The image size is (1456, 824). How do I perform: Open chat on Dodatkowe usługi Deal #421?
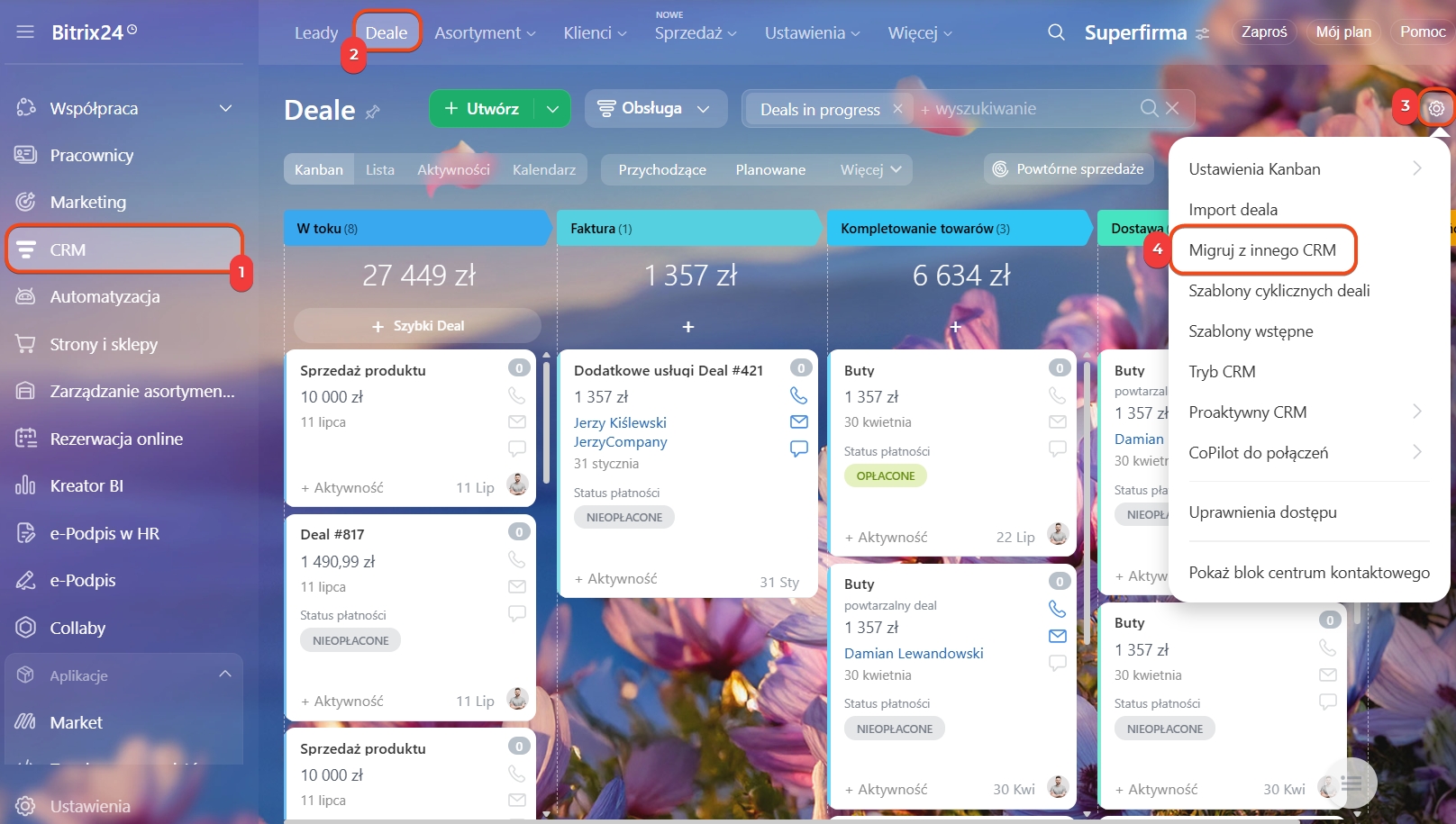798,448
